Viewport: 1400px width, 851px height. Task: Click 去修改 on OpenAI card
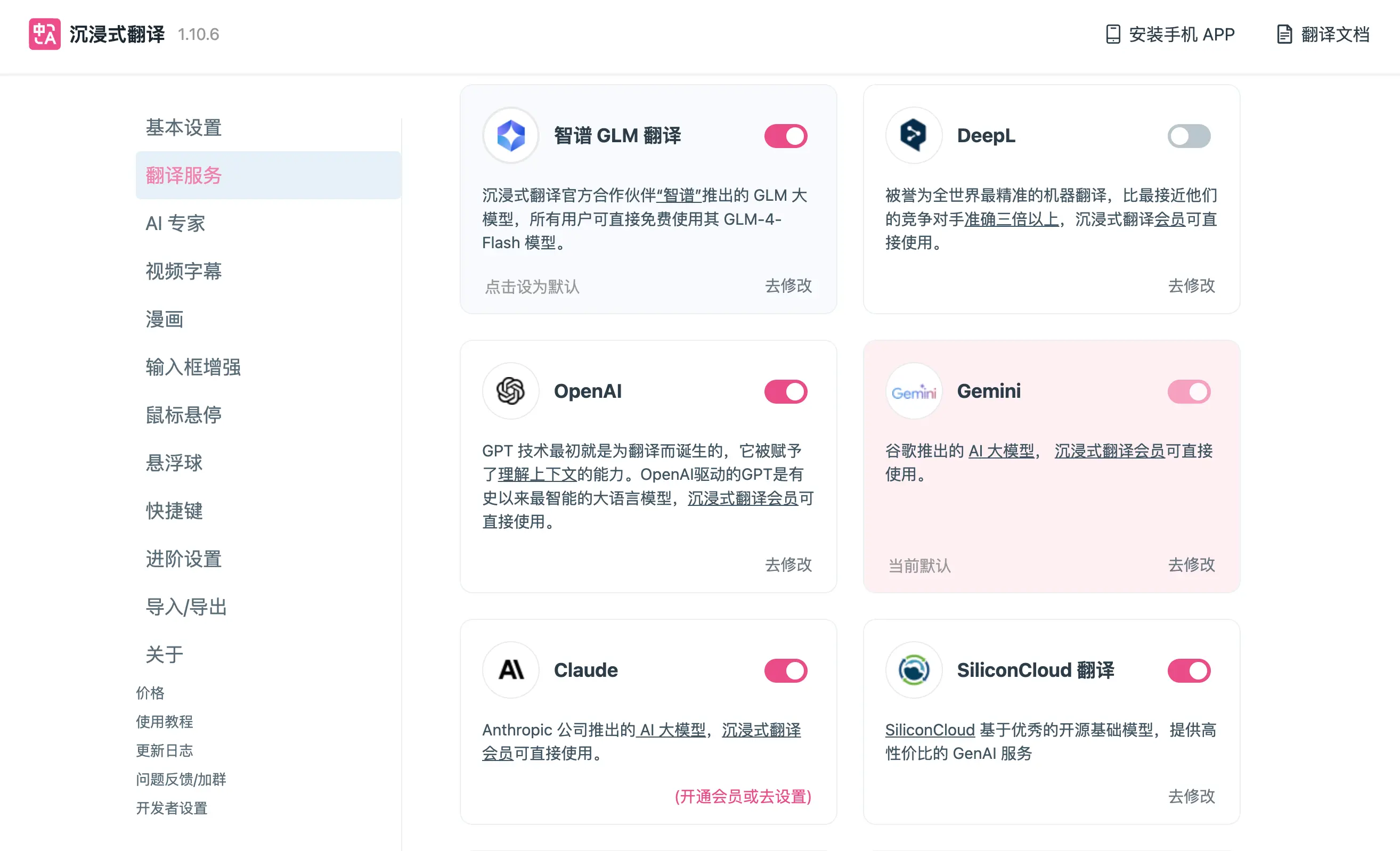(788, 564)
